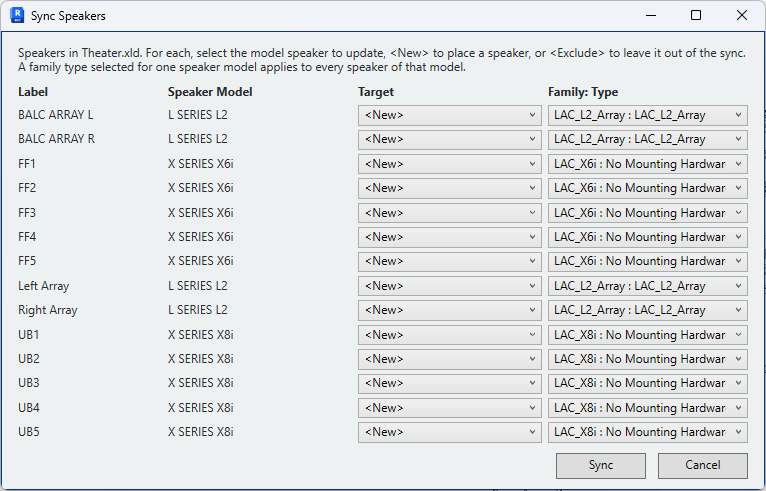
Task: Click the BALC ARRAY R label
Action: (x=57, y=139)
